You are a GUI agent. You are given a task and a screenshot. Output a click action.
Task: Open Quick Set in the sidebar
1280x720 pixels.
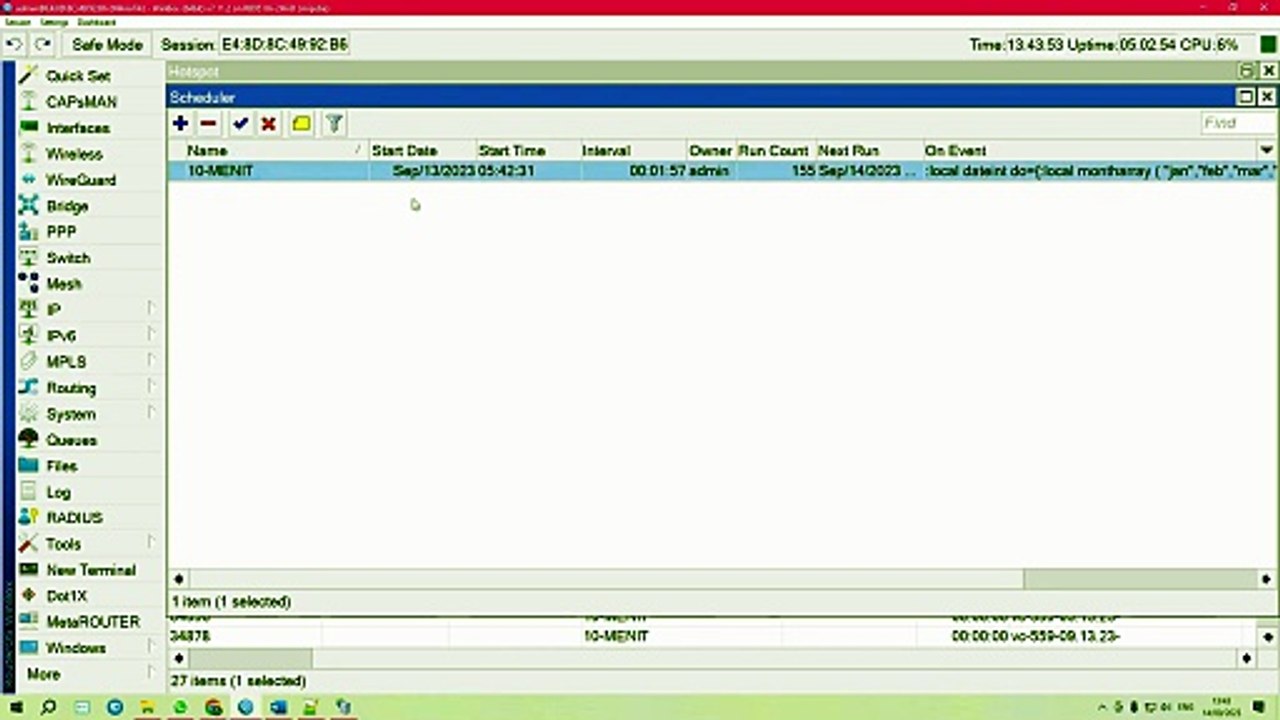coord(78,76)
